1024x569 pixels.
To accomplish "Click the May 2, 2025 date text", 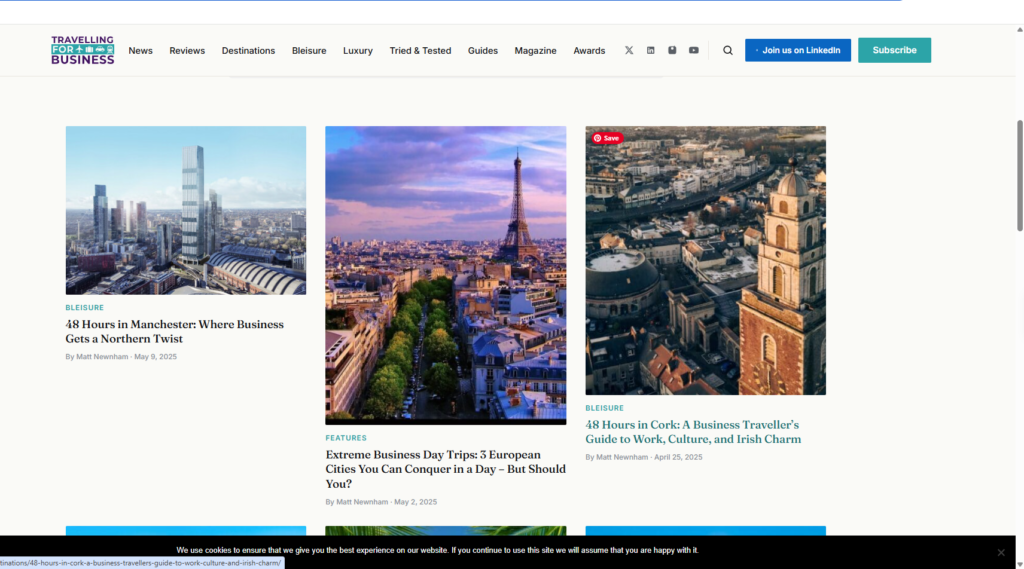I will coord(415,502).
